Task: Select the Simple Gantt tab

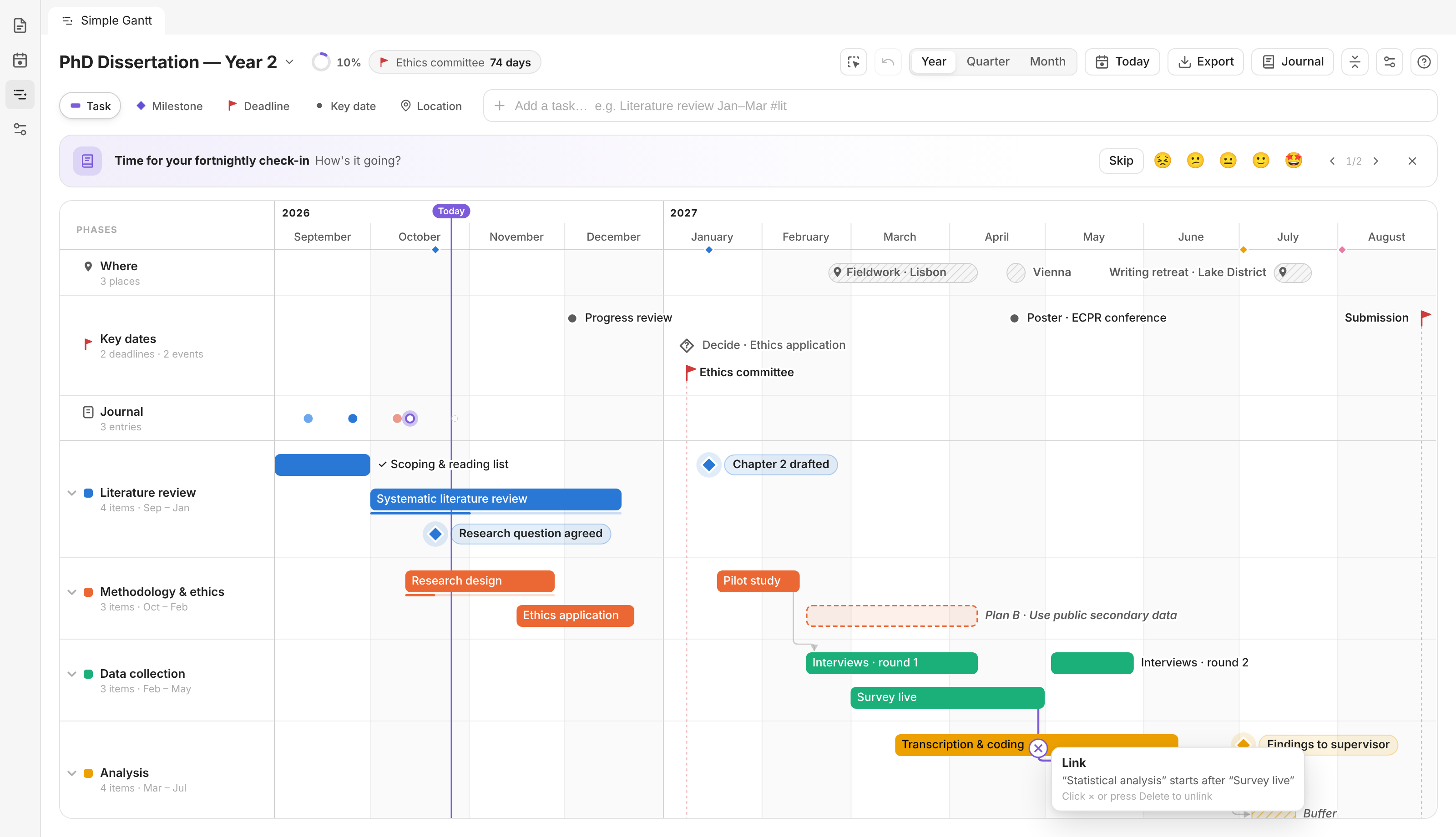Action: point(107,20)
